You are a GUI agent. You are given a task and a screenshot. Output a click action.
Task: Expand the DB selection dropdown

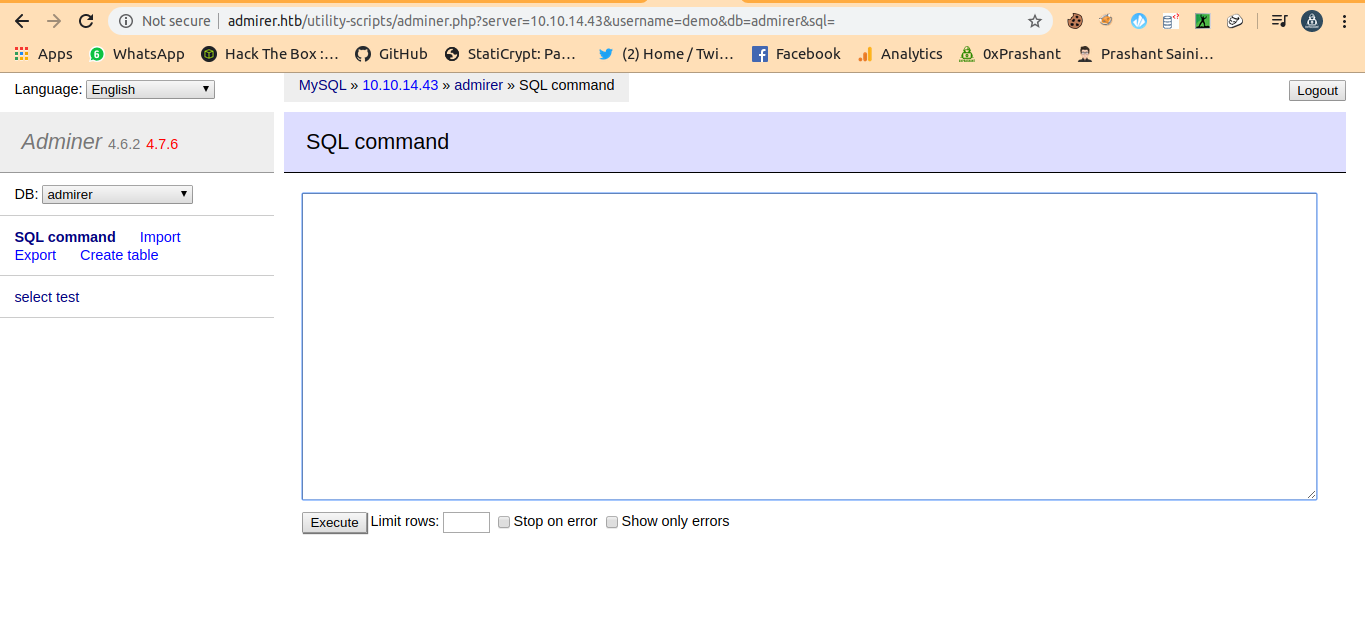tap(117, 195)
